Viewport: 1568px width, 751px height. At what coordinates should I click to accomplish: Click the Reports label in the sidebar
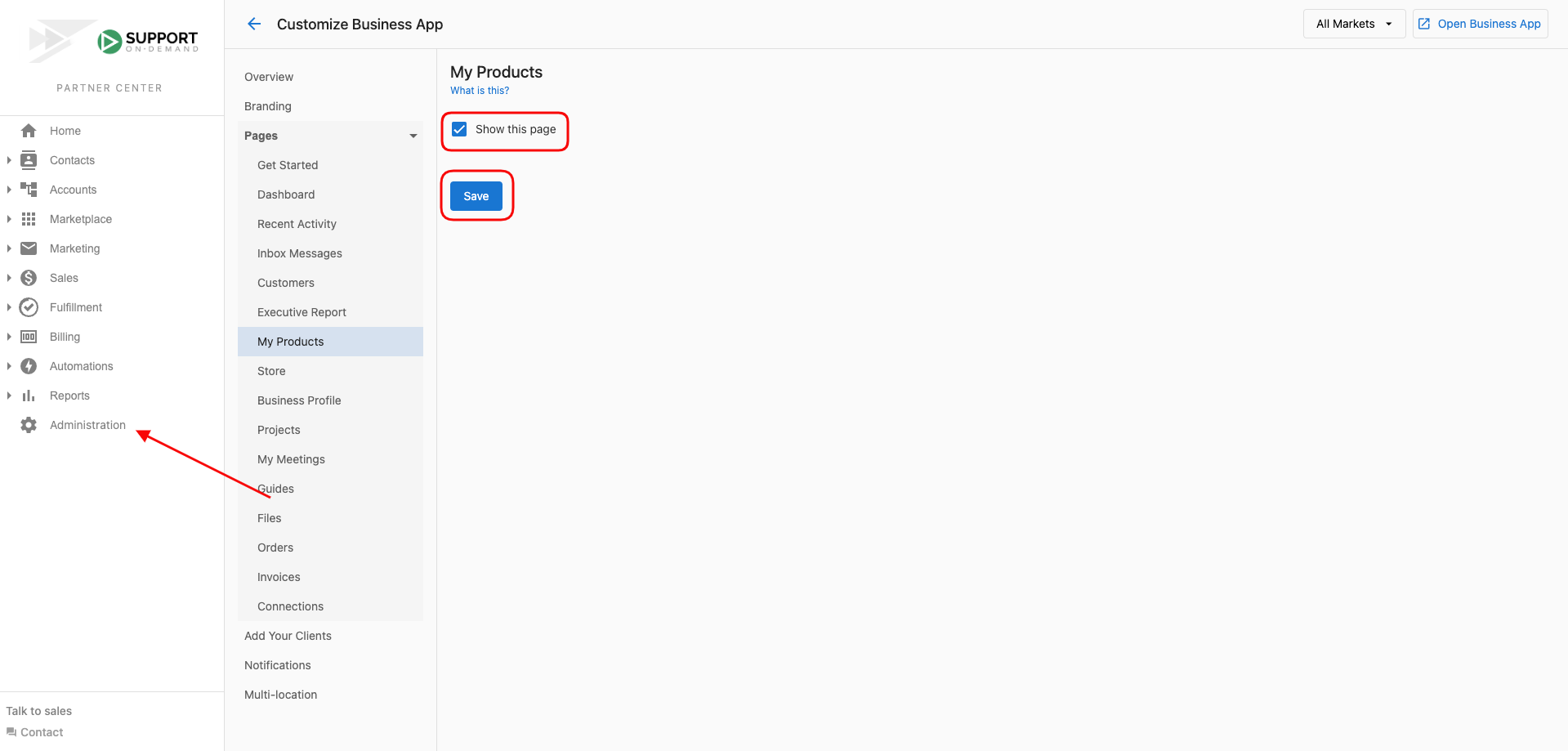click(69, 396)
